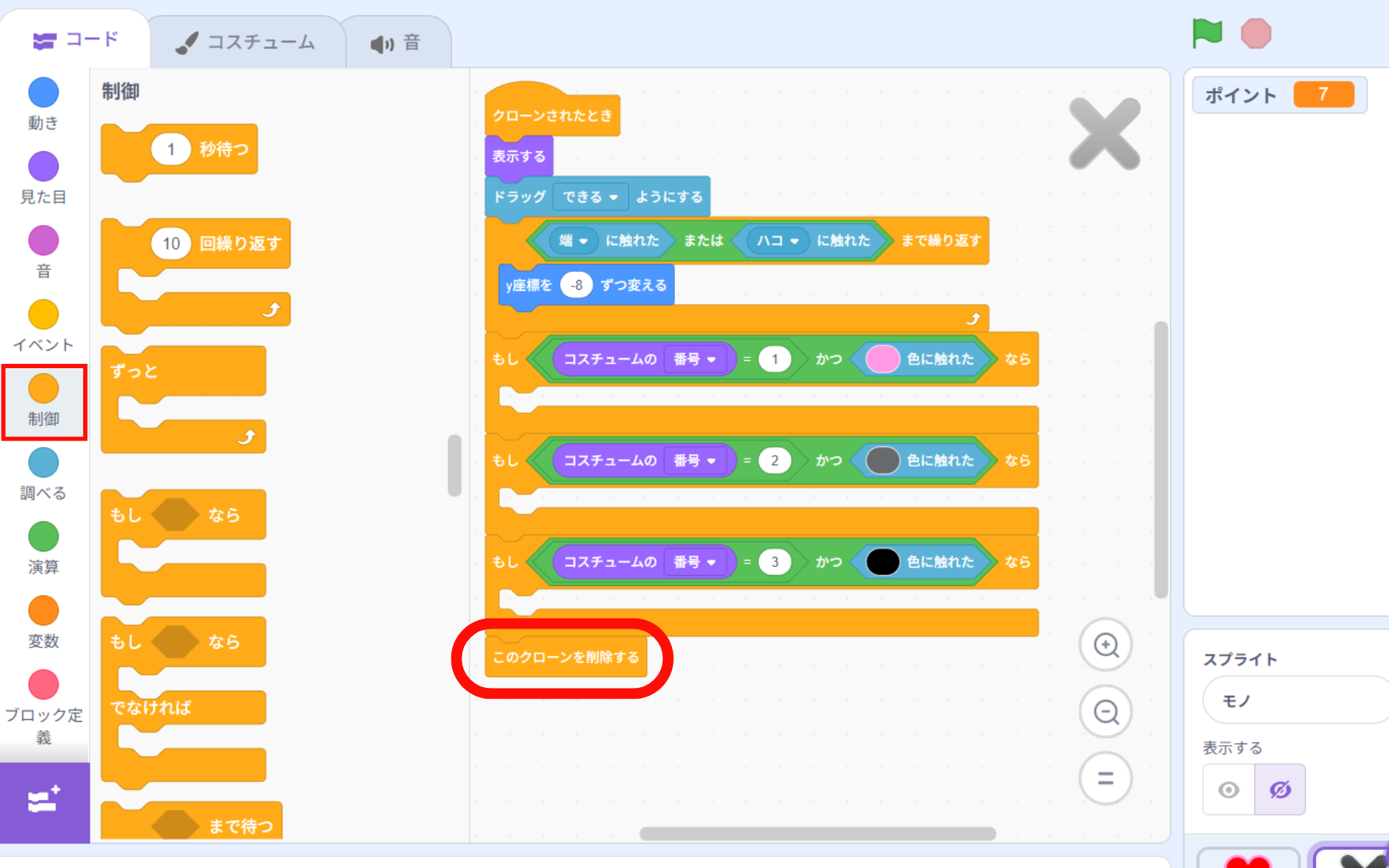1389x868 pixels.
Task: Switch to the 音 sounds tab
Action: (396, 43)
